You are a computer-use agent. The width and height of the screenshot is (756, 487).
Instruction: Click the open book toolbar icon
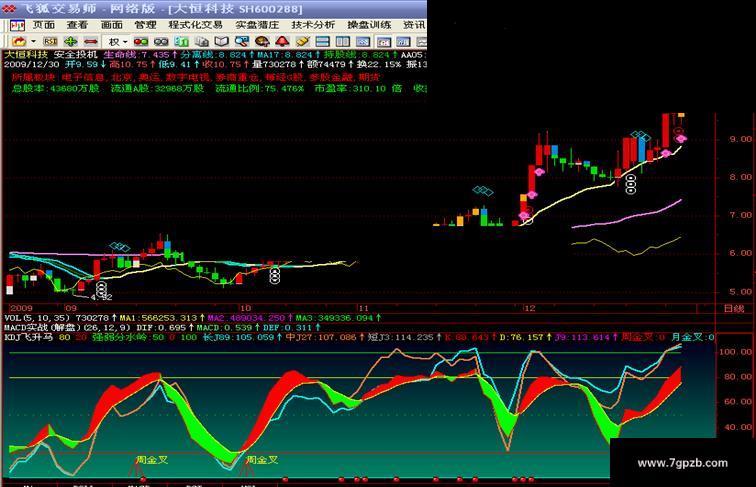point(221,42)
